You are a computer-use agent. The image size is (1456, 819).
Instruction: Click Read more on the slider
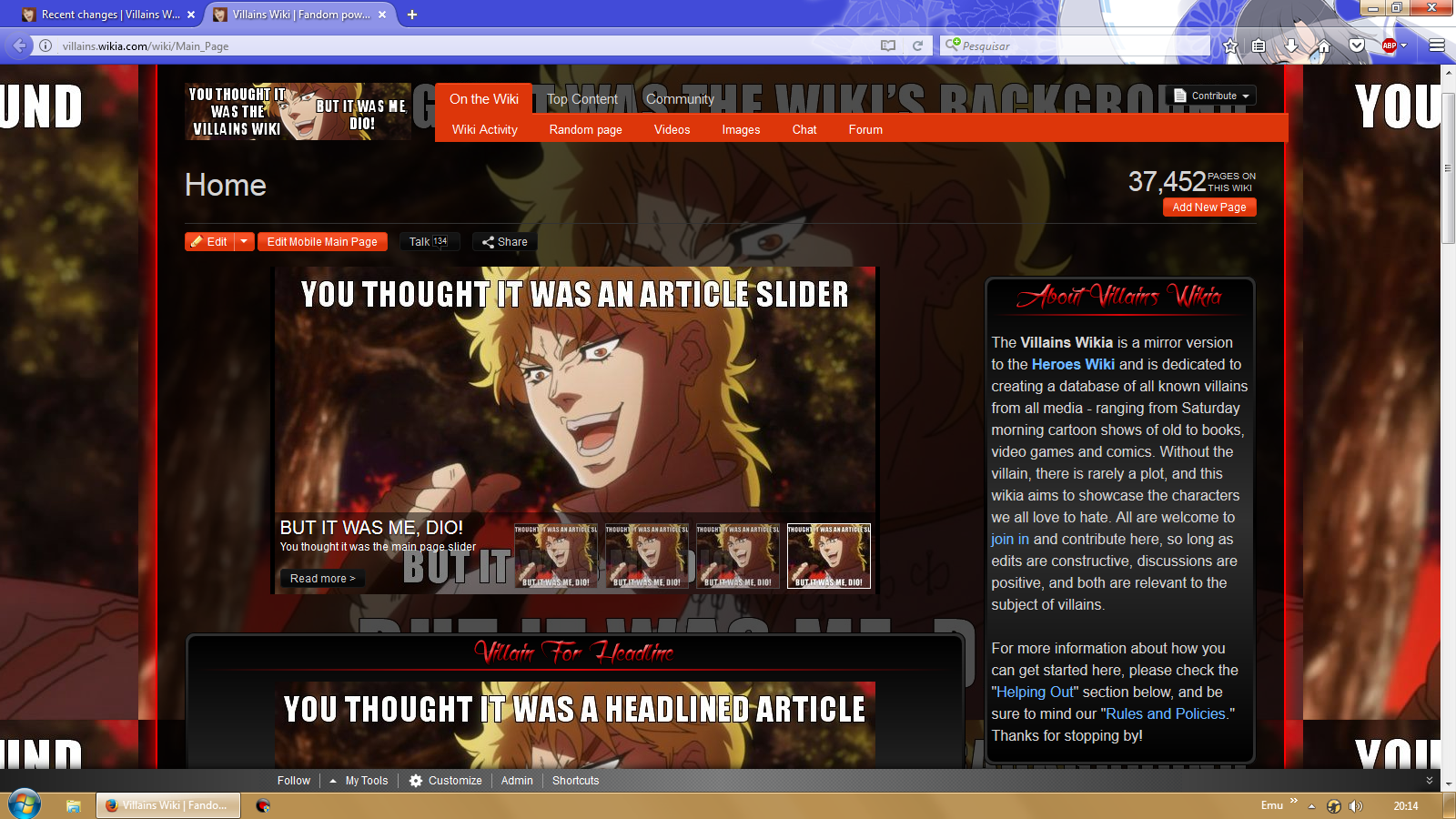tap(322, 578)
